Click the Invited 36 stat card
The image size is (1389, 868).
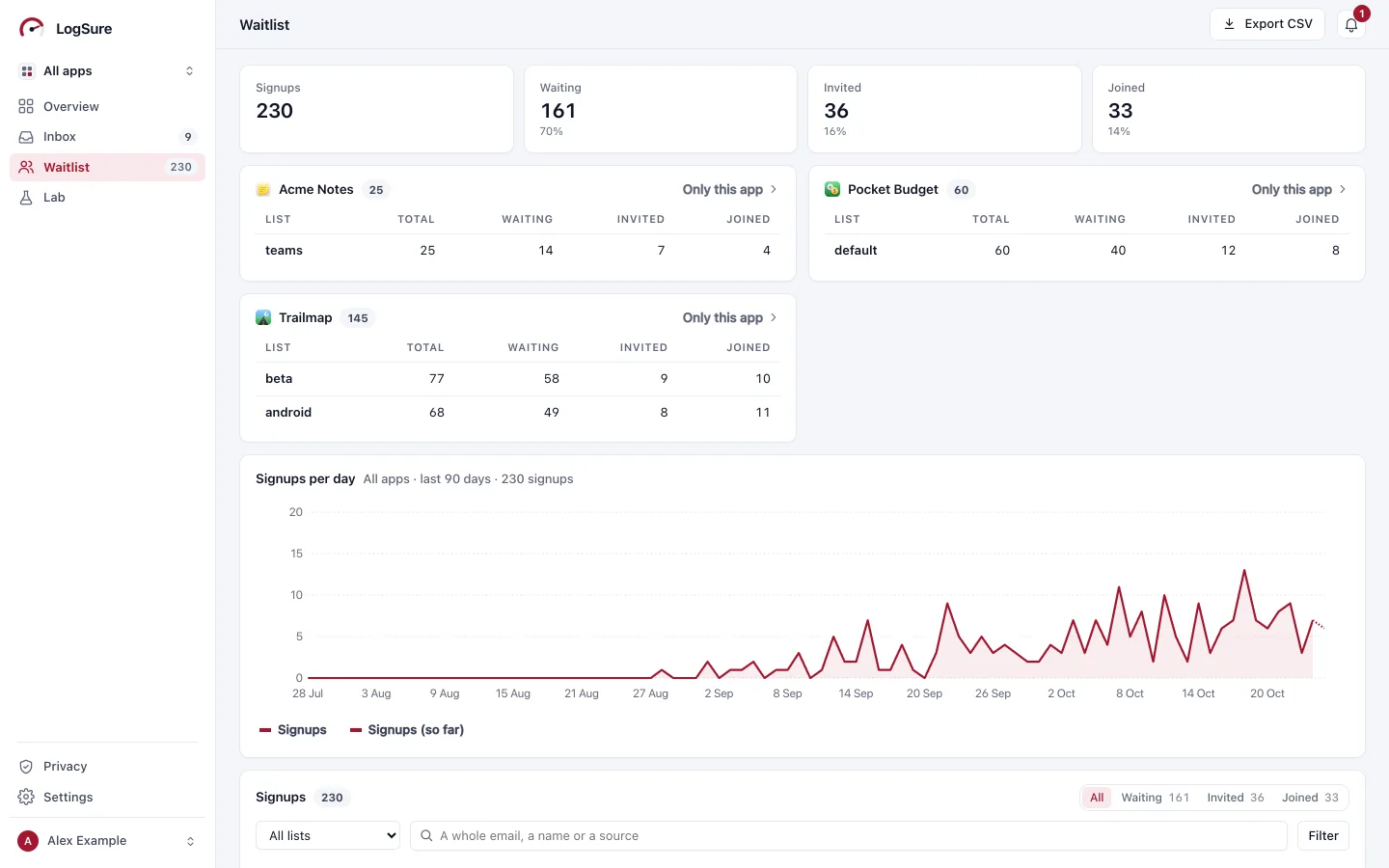pos(944,109)
